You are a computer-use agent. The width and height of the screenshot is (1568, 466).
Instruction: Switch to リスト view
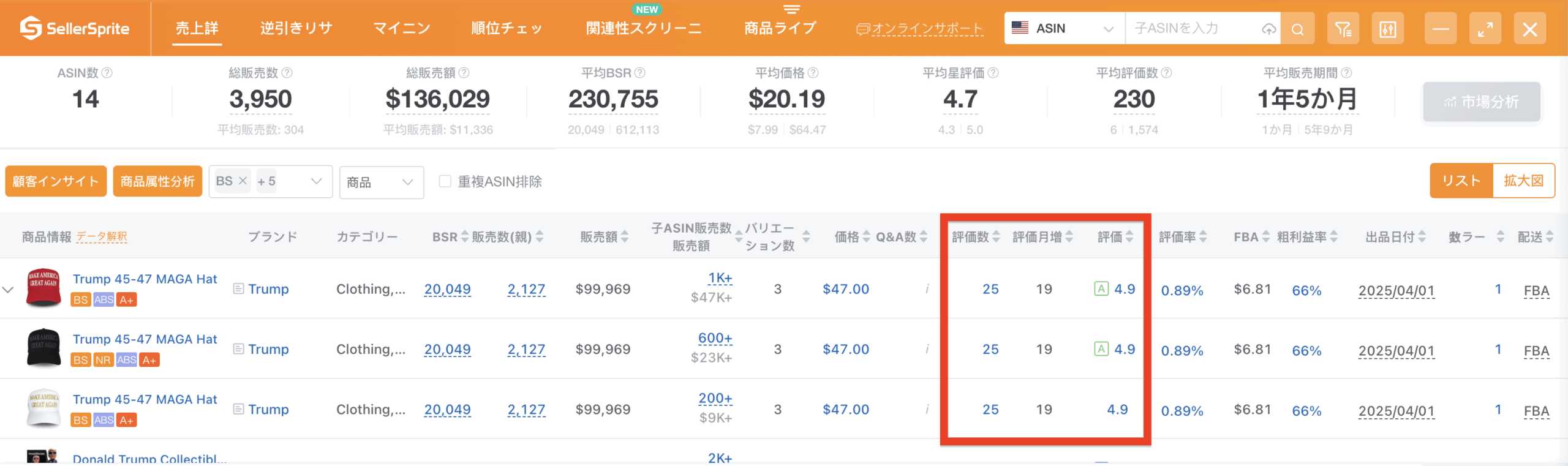click(x=1461, y=181)
